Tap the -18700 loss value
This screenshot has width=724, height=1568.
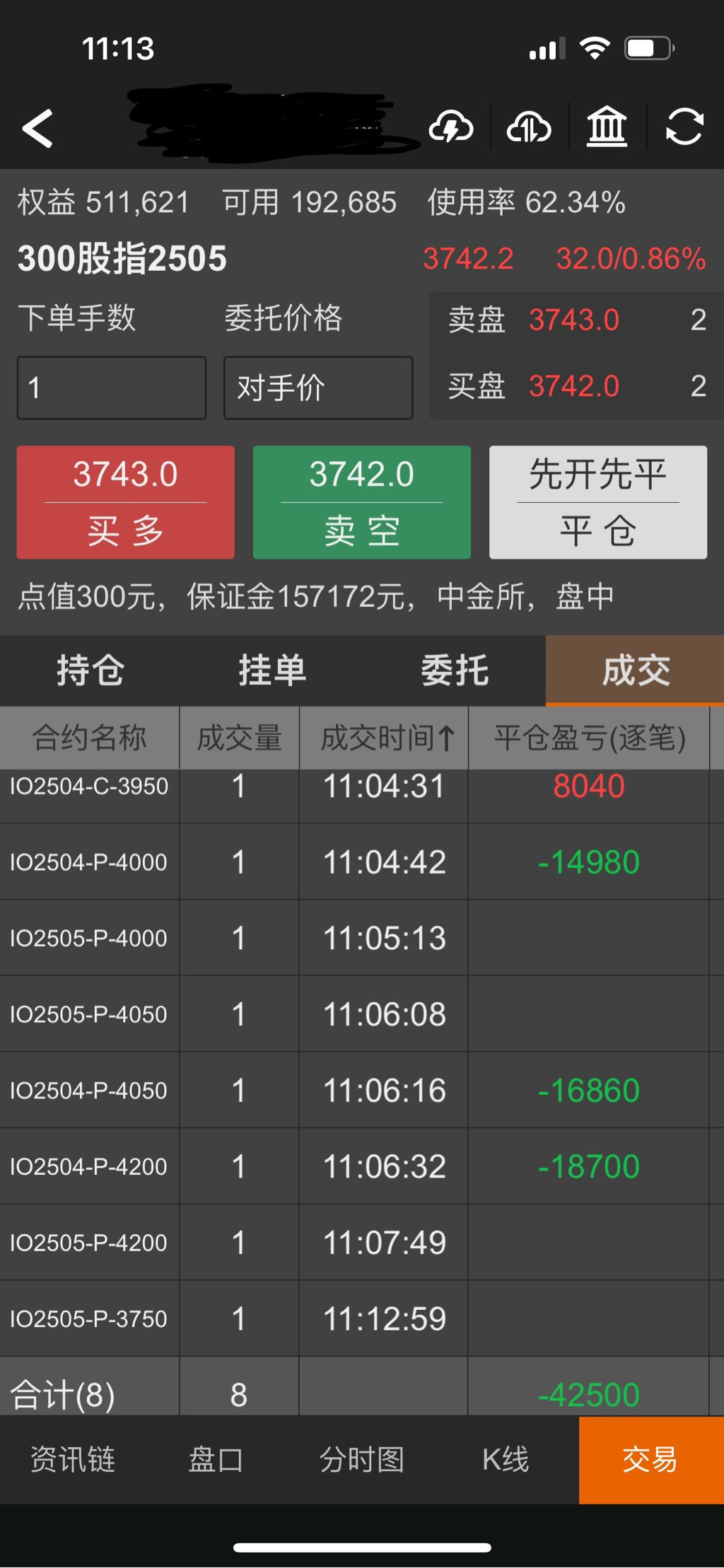click(588, 1166)
